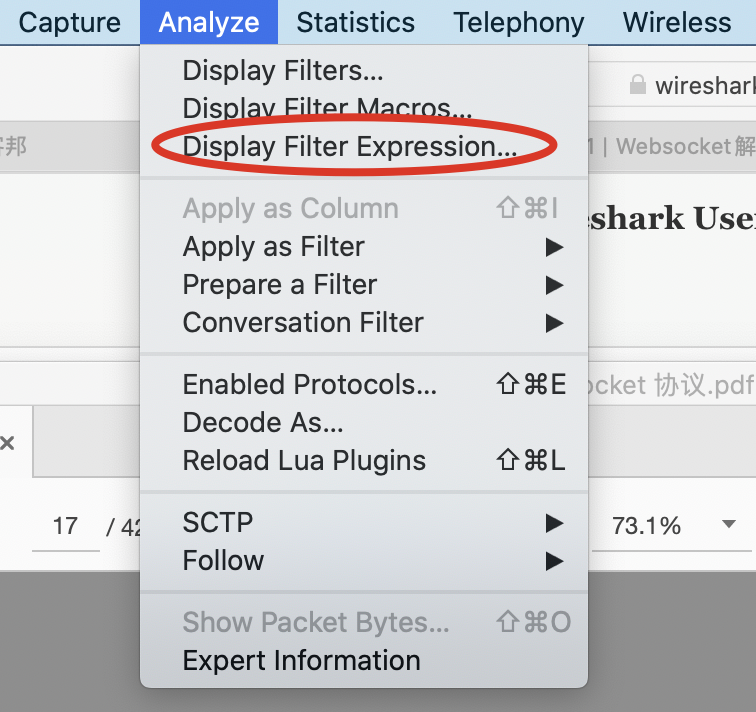Viewport: 756px width, 712px height.
Task: Expand the SCTP submenu
Action: click(218, 522)
